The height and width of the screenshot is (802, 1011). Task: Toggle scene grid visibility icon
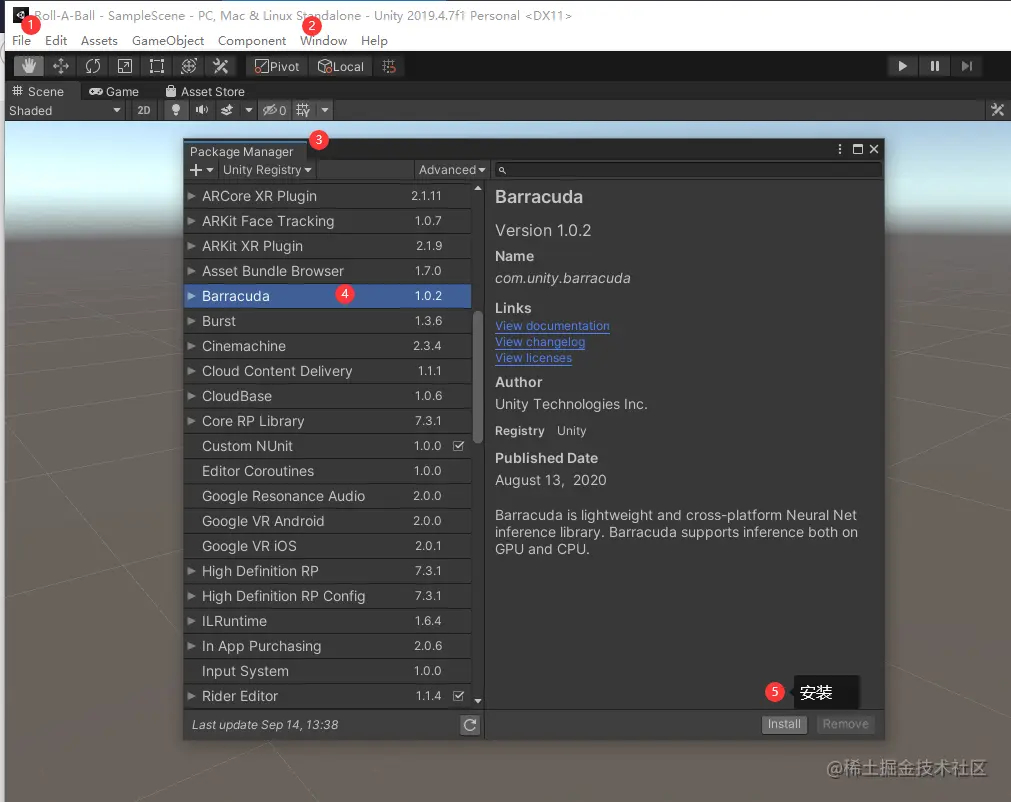pyautogui.click(x=303, y=110)
